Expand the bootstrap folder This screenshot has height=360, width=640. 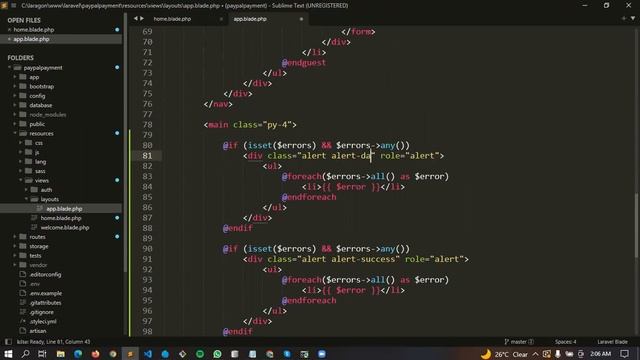(15, 87)
